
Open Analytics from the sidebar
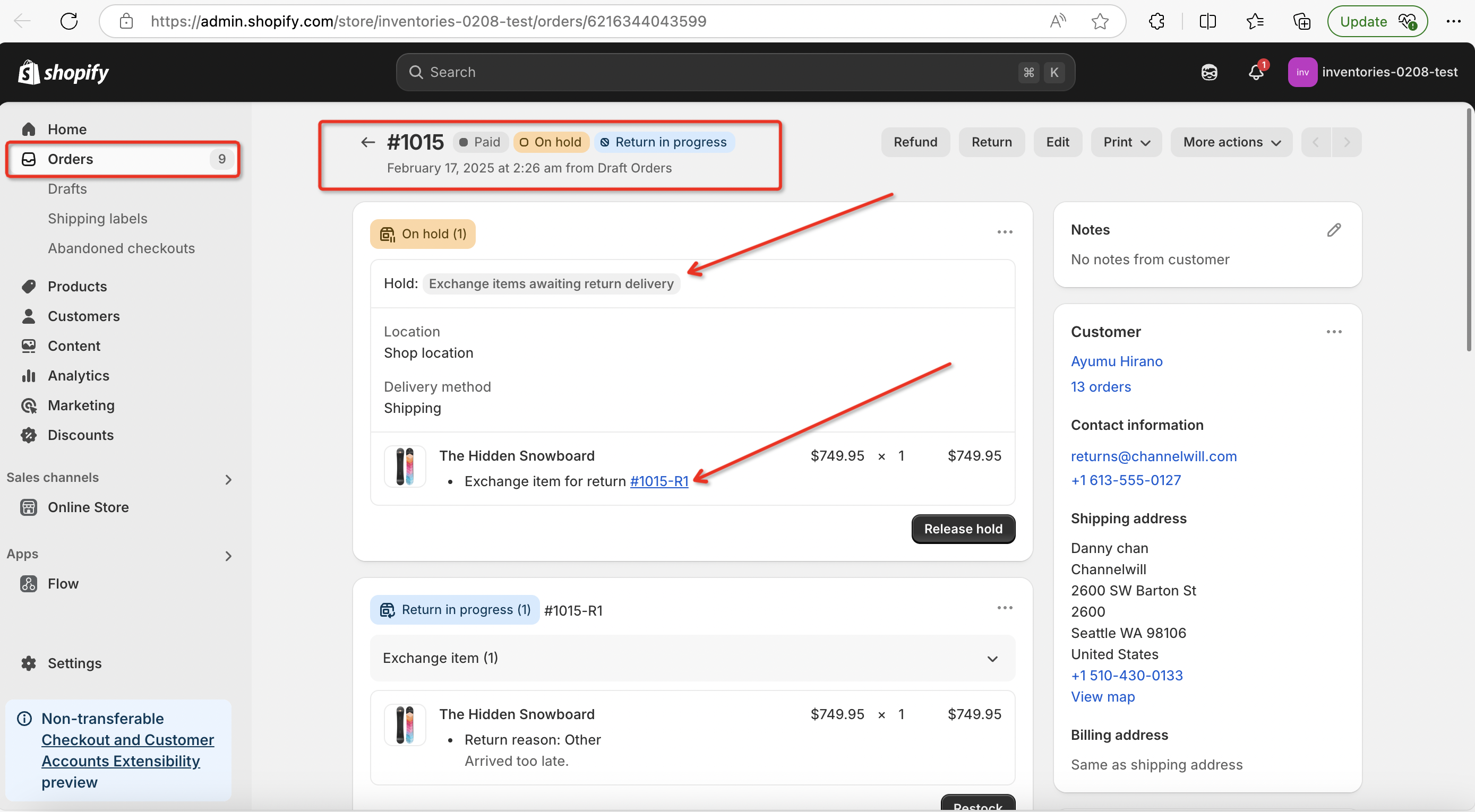[79, 375]
